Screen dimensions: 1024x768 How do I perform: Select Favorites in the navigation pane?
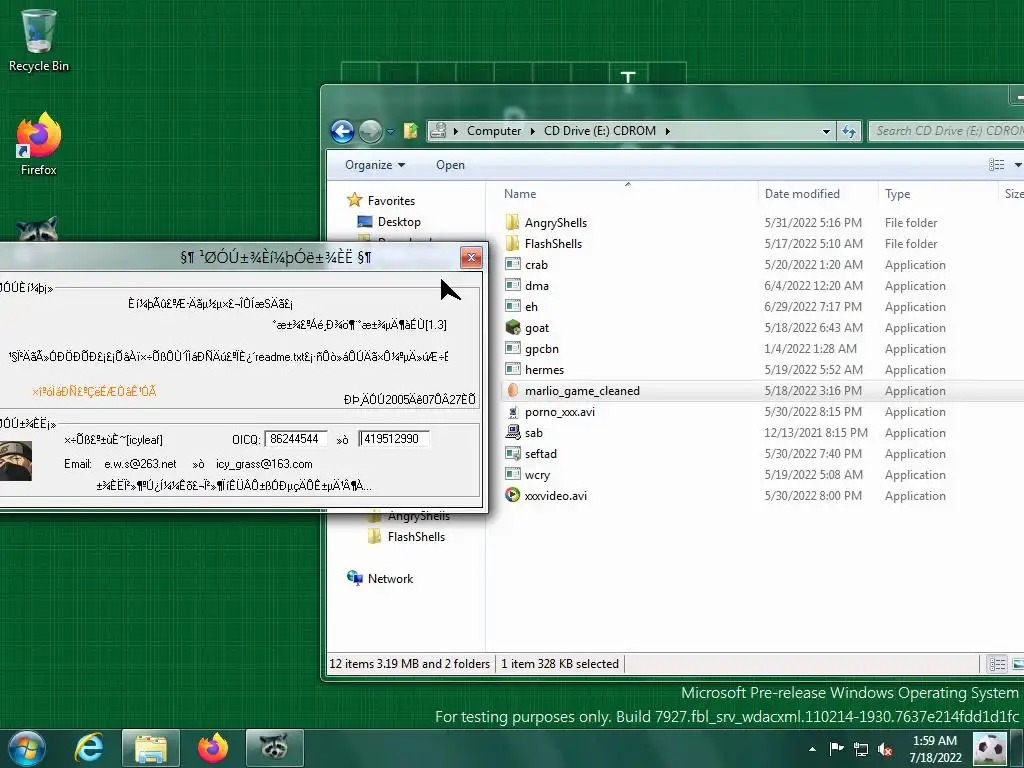tap(391, 200)
